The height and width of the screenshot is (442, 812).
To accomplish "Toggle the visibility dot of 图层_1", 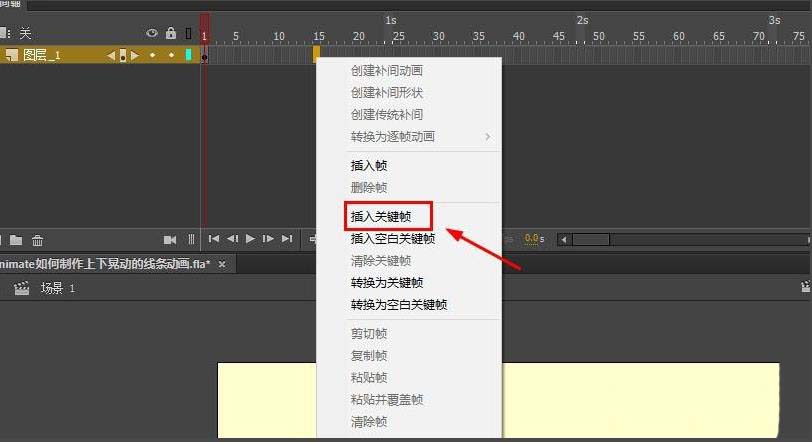I will coord(152,55).
